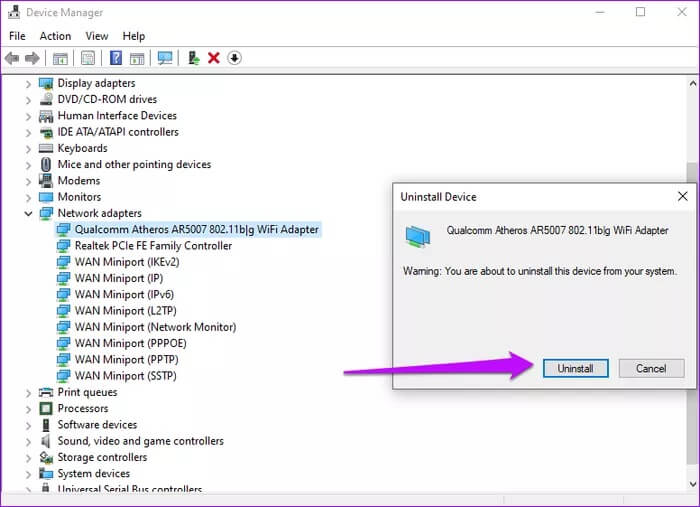Click the scrollbar up arrow
700x507 pixels.
click(x=693, y=83)
